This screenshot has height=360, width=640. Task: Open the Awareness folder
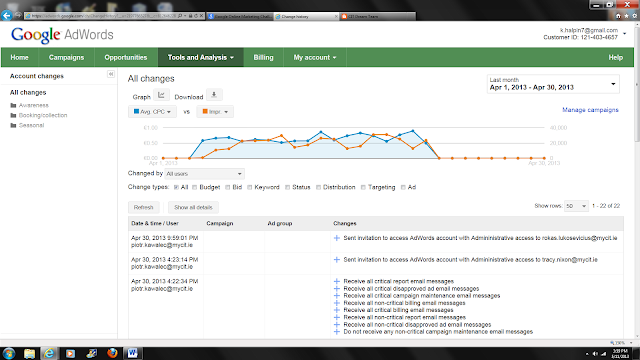[33, 105]
